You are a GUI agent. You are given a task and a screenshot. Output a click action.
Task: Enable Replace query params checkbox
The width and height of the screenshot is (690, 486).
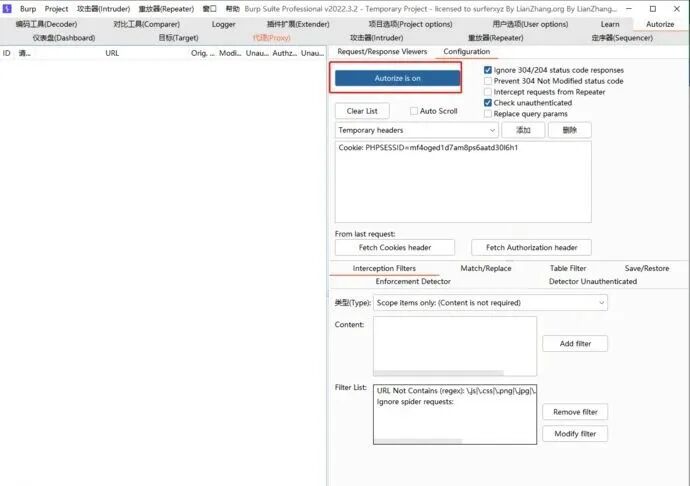(488, 114)
